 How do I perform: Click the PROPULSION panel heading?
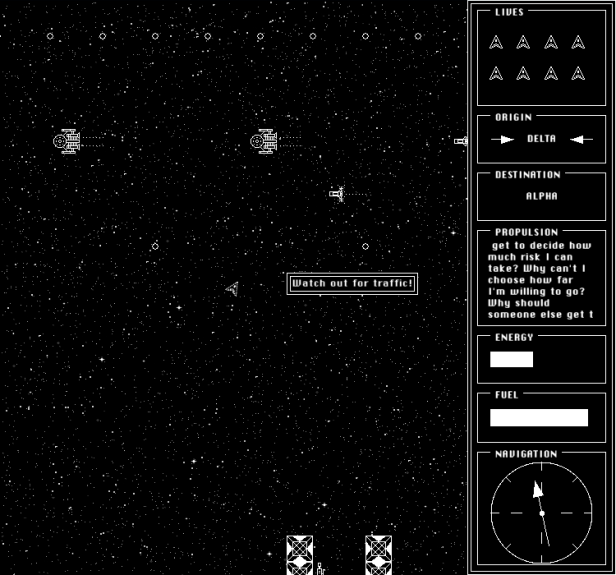point(526,232)
